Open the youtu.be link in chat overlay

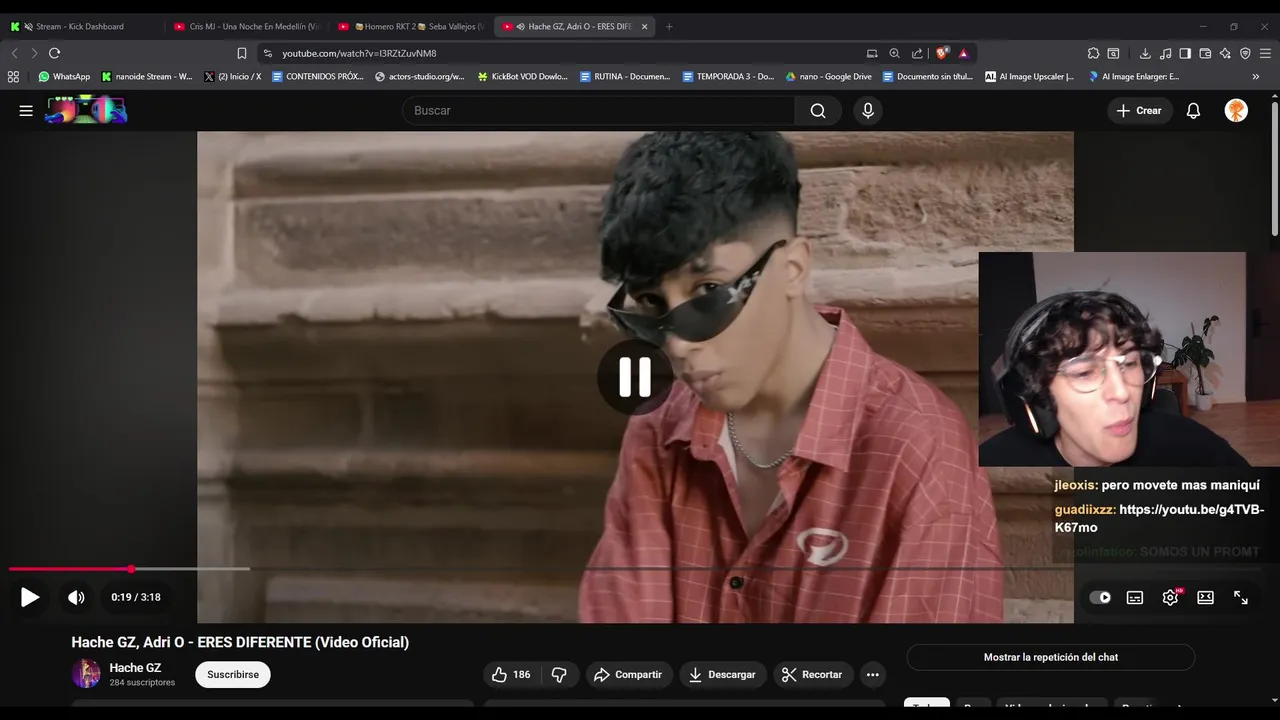pyautogui.click(x=1160, y=518)
